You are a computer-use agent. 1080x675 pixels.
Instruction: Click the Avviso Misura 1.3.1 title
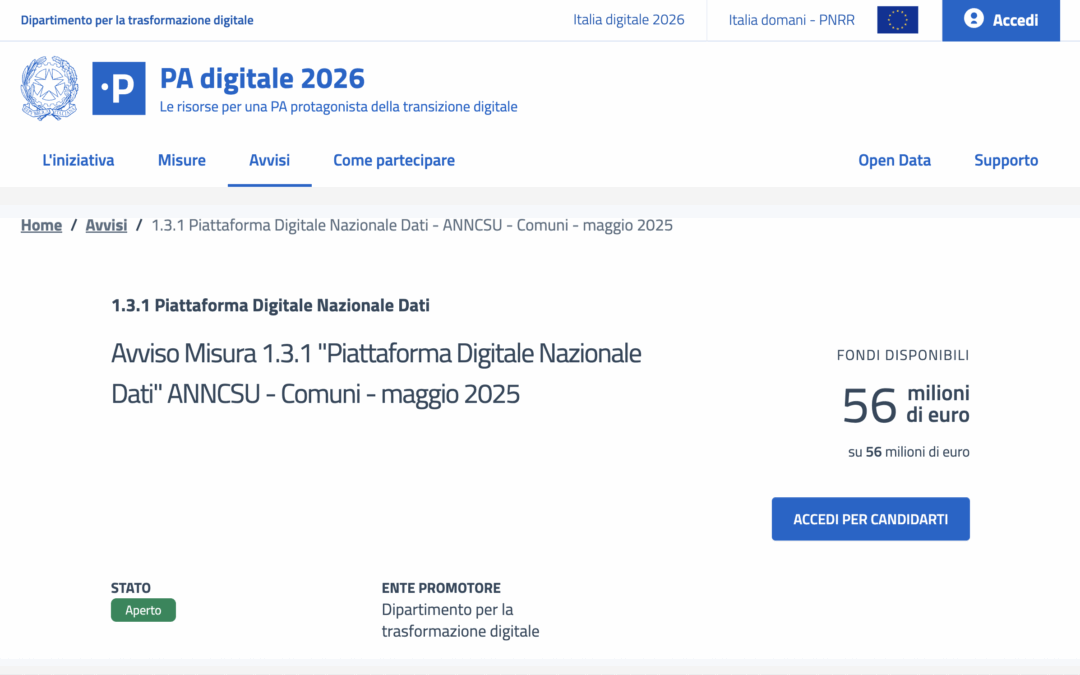coord(376,373)
